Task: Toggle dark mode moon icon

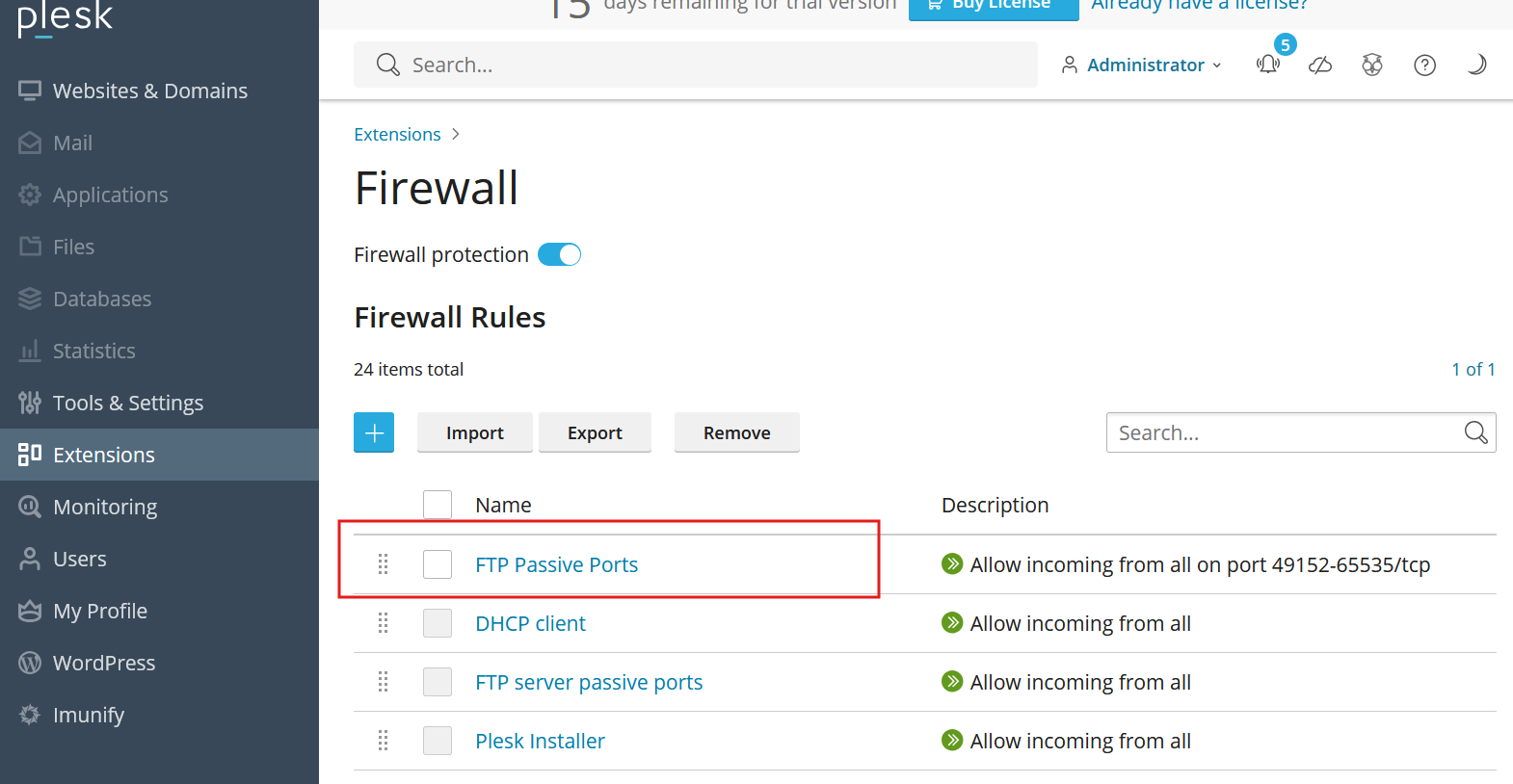Action: click(1476, 65)
